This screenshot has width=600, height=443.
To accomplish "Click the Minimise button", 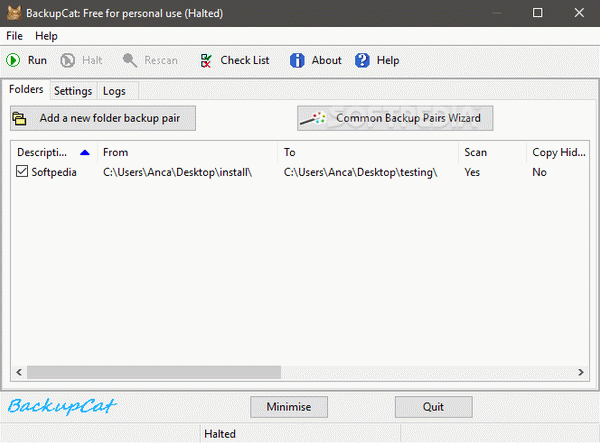I will tap(289, 407).
